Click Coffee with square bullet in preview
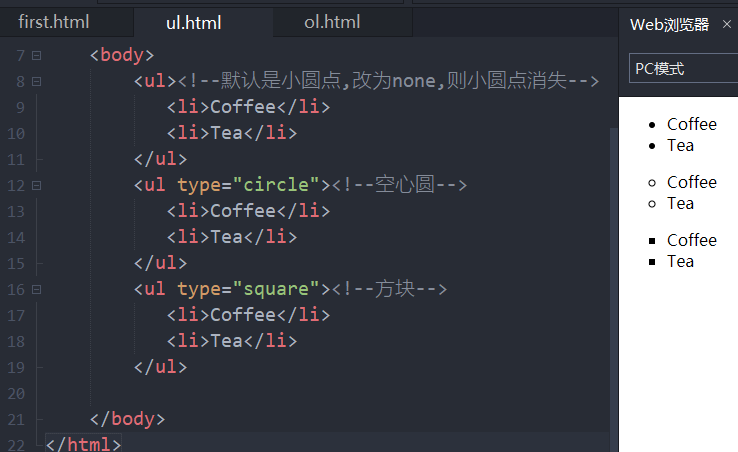The width and height of the screenshot is (738, 452). 691,240
